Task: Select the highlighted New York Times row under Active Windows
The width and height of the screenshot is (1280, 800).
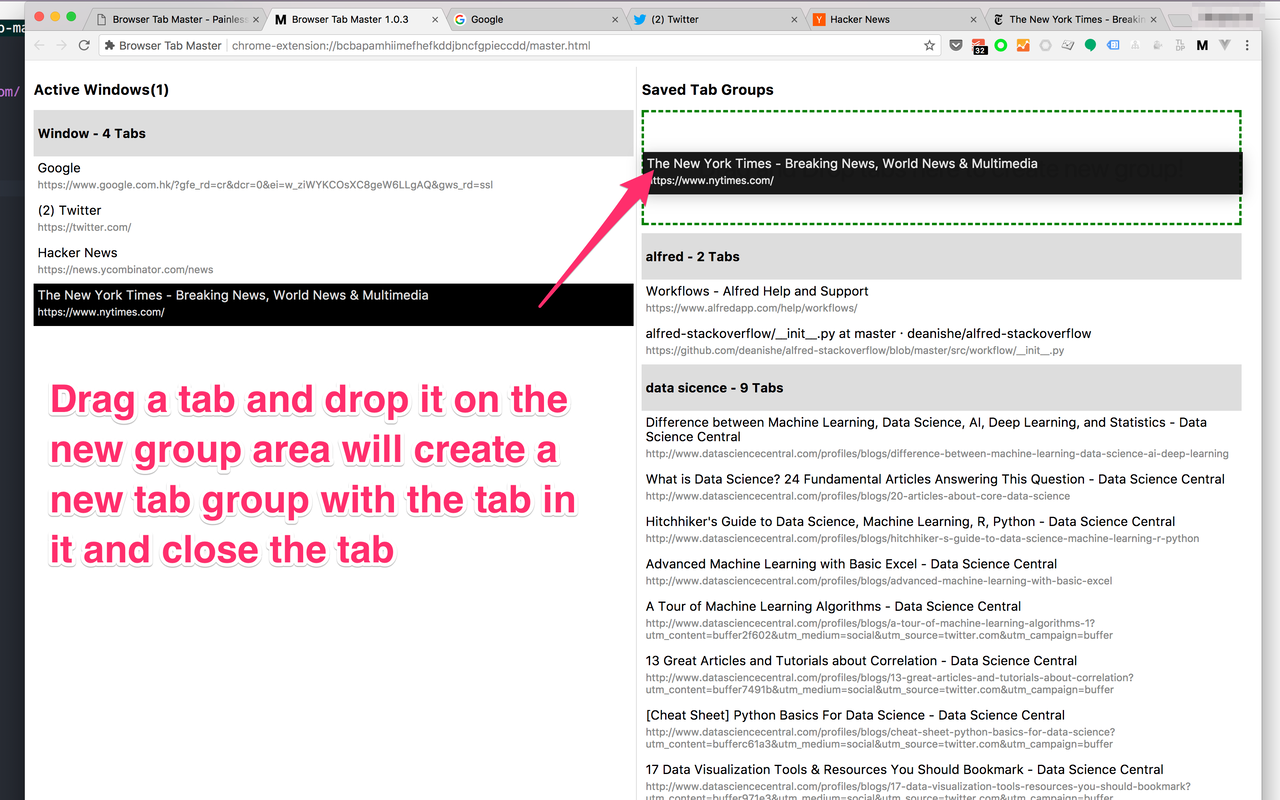Action: tap(333, 304)
